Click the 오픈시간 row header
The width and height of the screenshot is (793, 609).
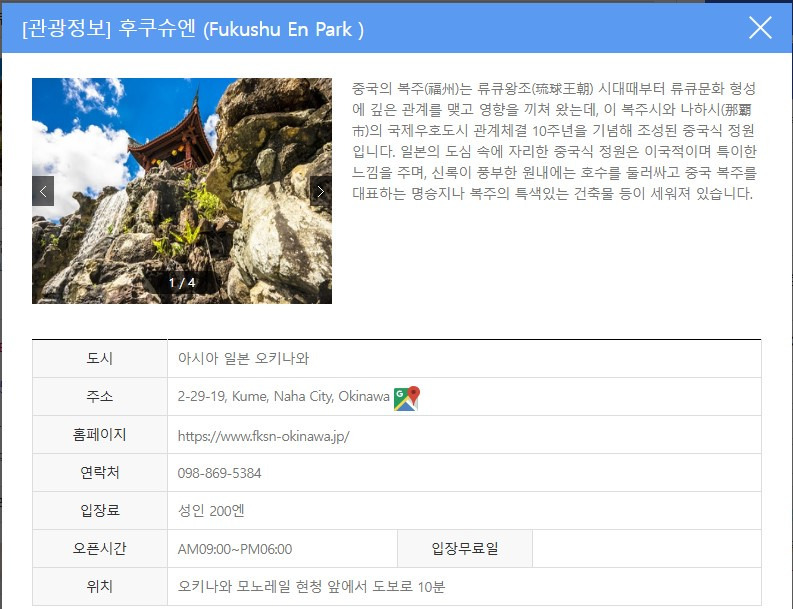click(x=100, y=548)
